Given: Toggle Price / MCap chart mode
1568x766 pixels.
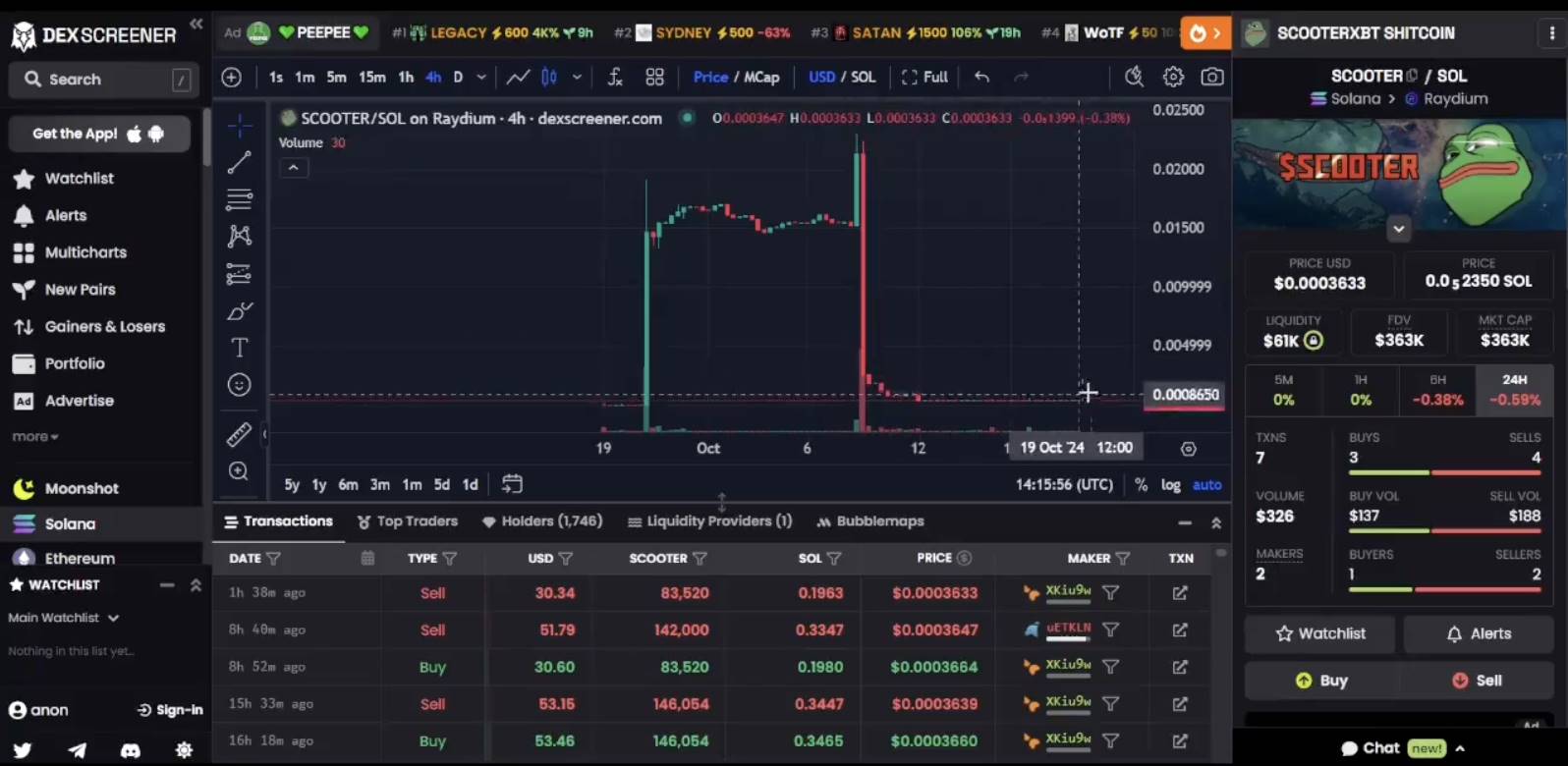Looking at the screenshot, I should point(736,77).
